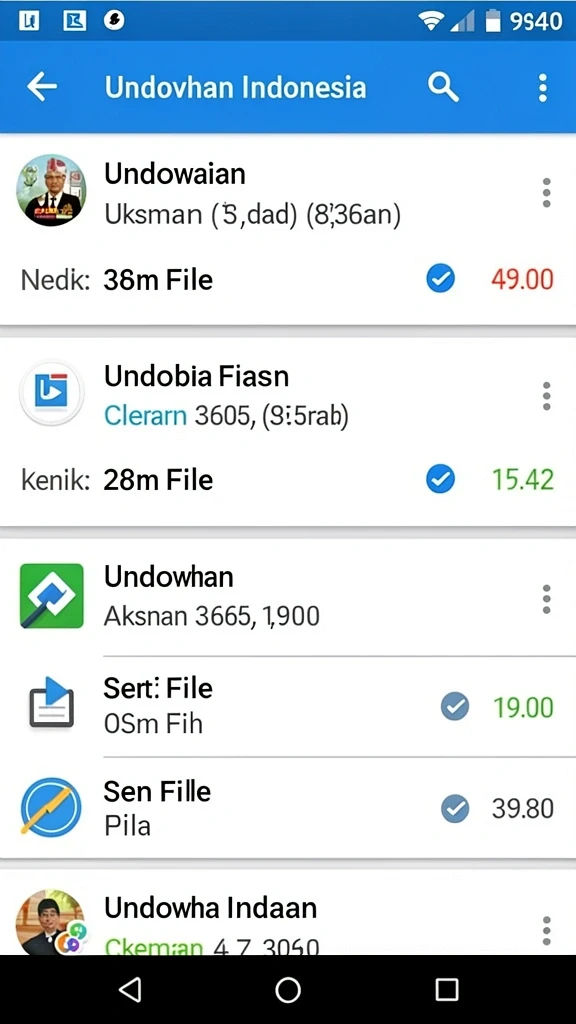Tap the Undobia Fiasn app icon
The image size is (576, 1024).
51,393
